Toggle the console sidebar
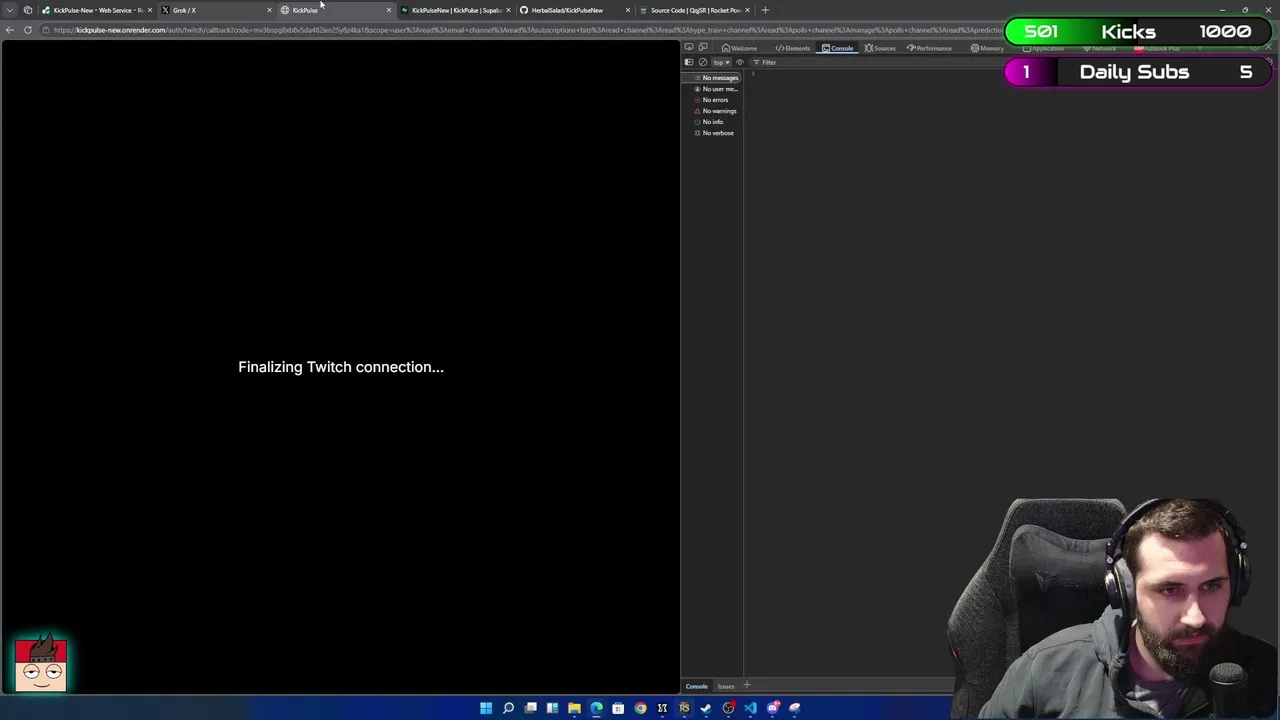Screen dimensions: 1280x720 coord(688,62)
